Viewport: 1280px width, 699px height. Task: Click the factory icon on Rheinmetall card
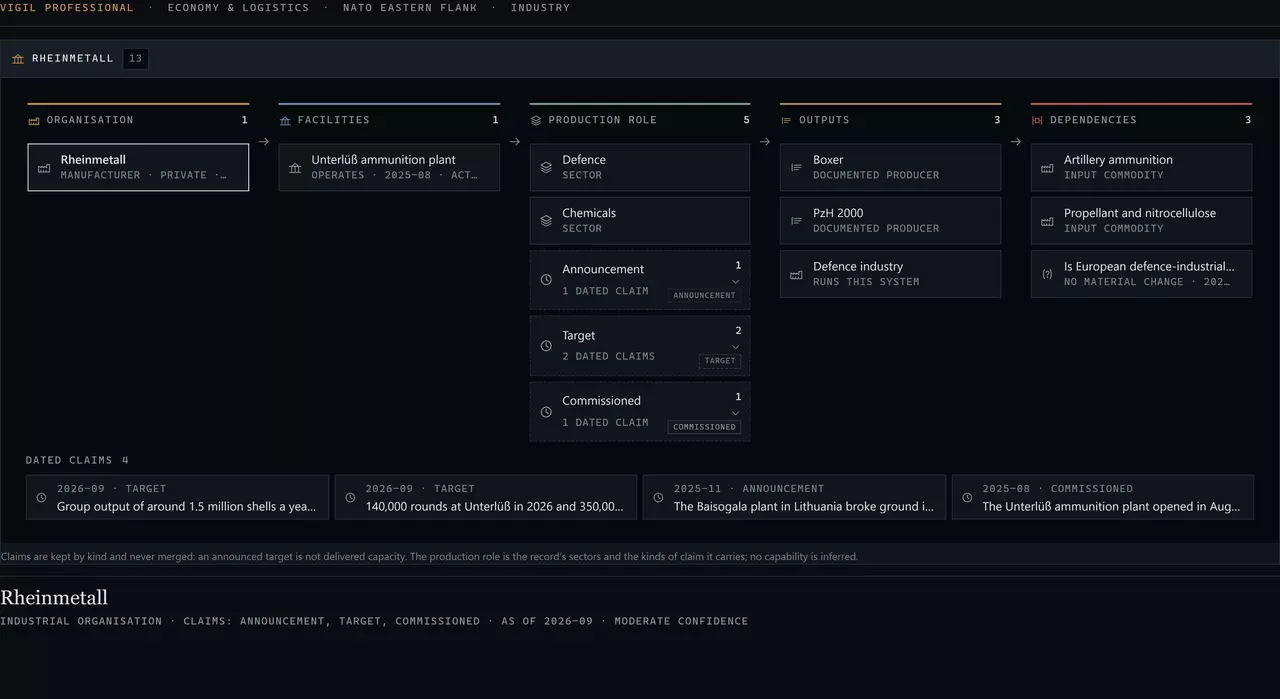click(44, 168)
